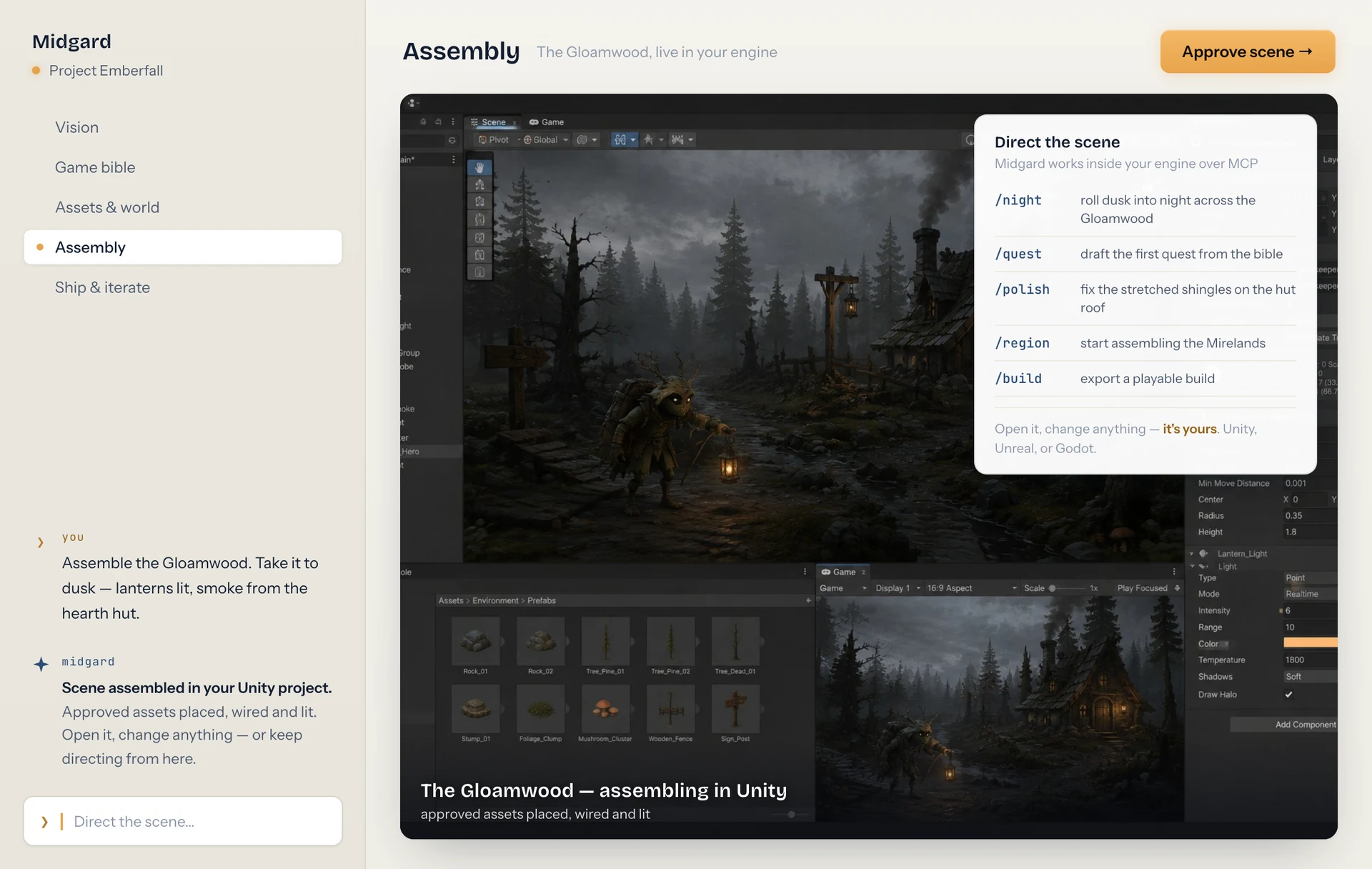Click the Direct the scene input field
Screen dimensions: 1372x869
click(x=183, y=821)
